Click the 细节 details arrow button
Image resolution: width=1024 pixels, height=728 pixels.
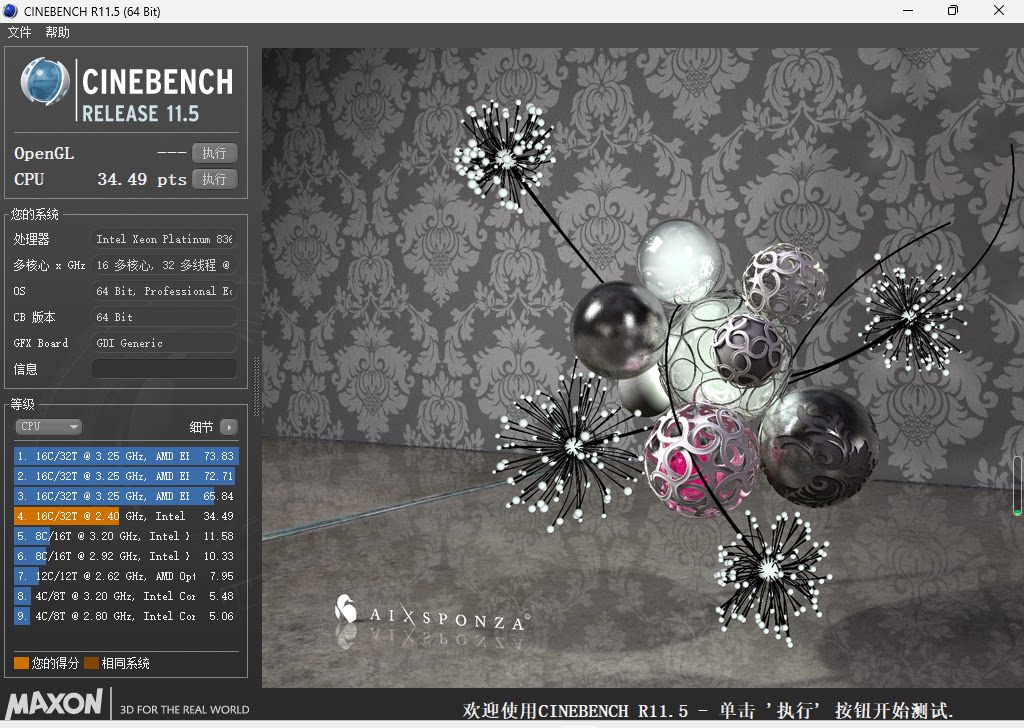click(229, 427)
